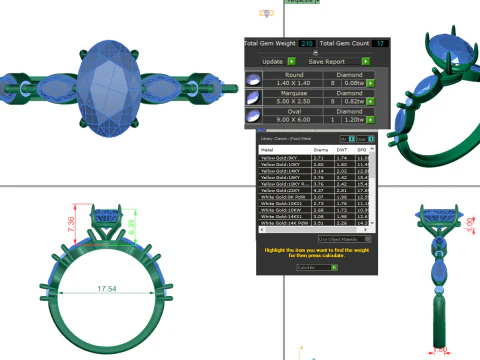This screenshot has width=480, height=360.
Task: Select the Yellow Gold 22KY row
Action: pos(314,190)
